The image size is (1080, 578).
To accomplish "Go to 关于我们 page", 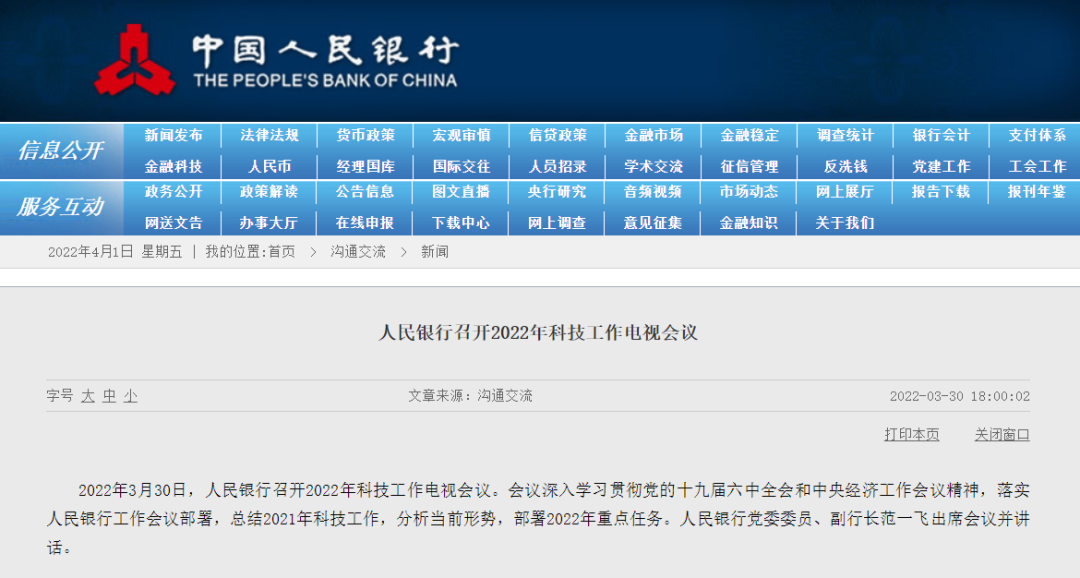I will (x=845, y=223).
